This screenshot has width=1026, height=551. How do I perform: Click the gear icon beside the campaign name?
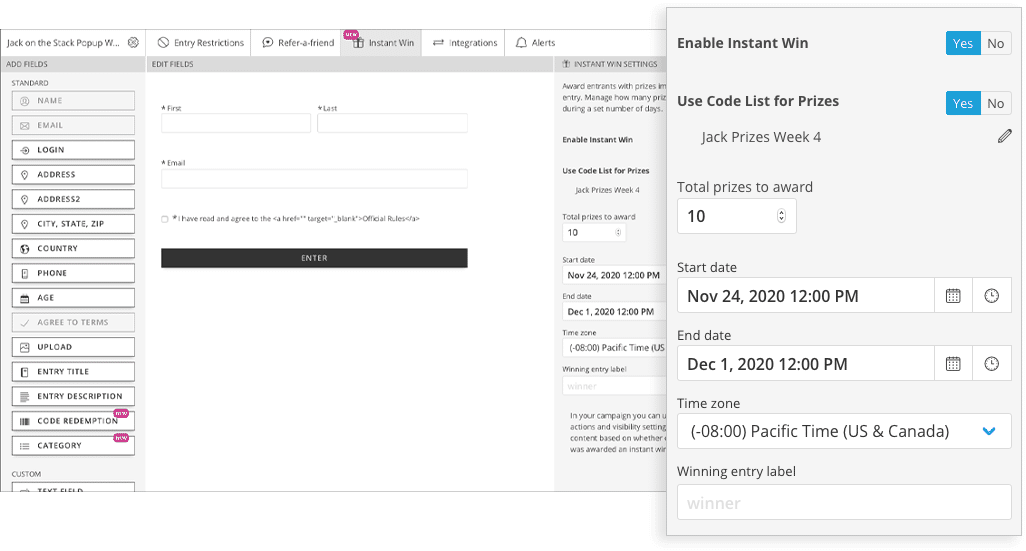coord(133,43)
